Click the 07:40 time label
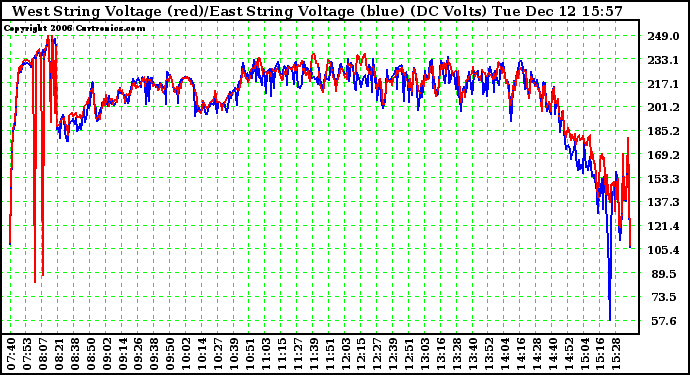 [11, 354]
